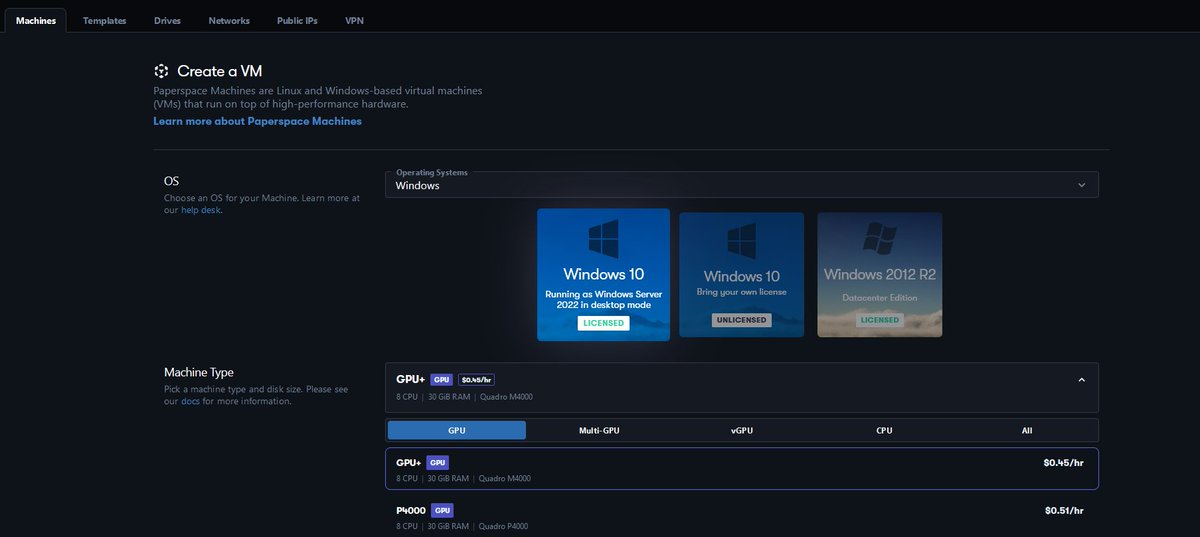
Task: Open the Operating Systems dropdown
Action: tap(741, 184)
